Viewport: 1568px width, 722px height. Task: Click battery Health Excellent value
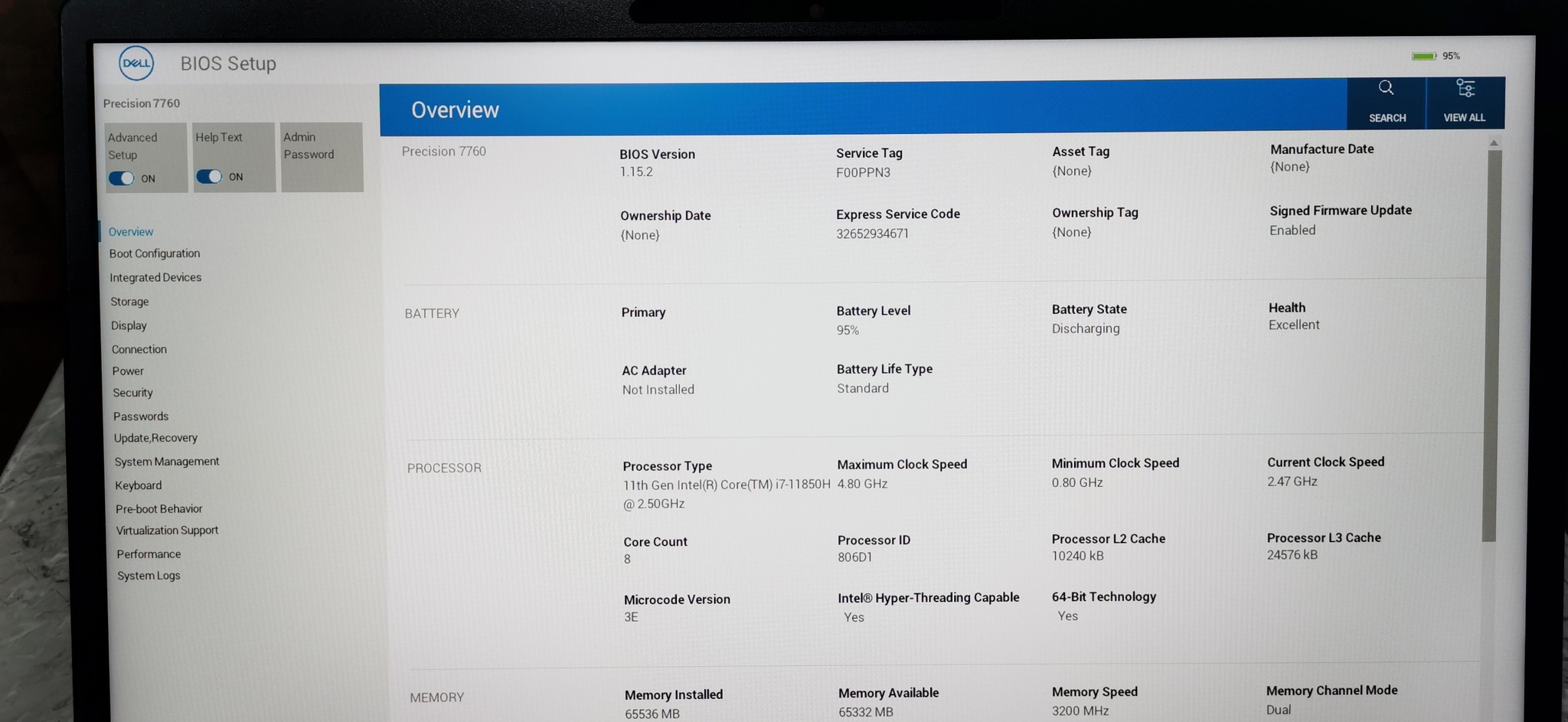[x=1294, y=325]
